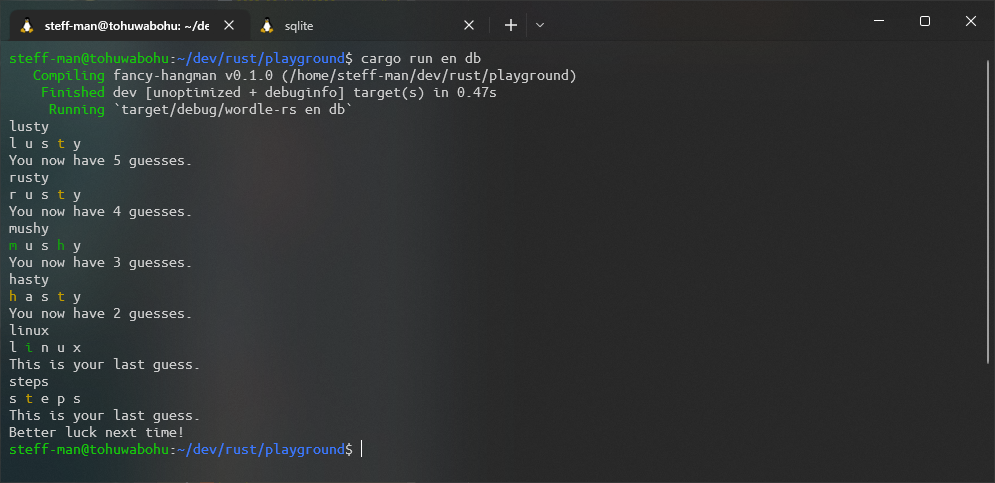Expand the new tab profile dropdown chevron
The image size is (995, 483).
pos(540,25)
